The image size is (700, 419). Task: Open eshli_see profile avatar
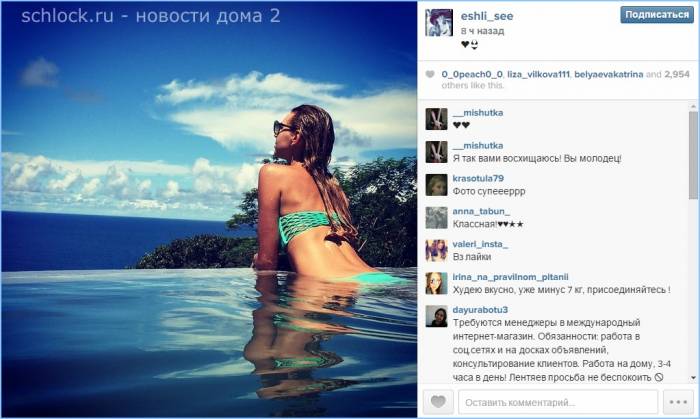point(439,22)
